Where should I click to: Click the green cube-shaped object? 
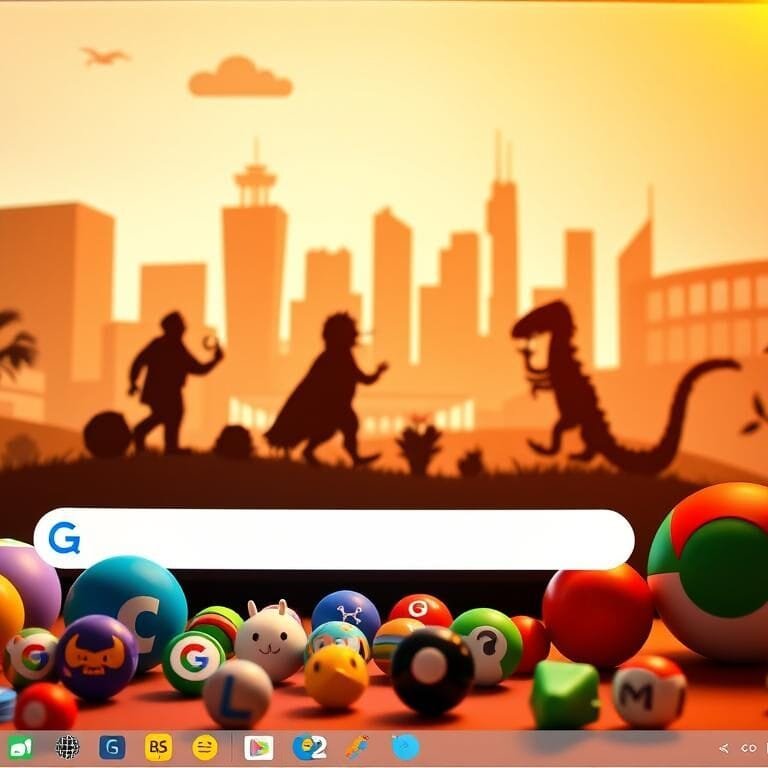(x=565, y=695)
